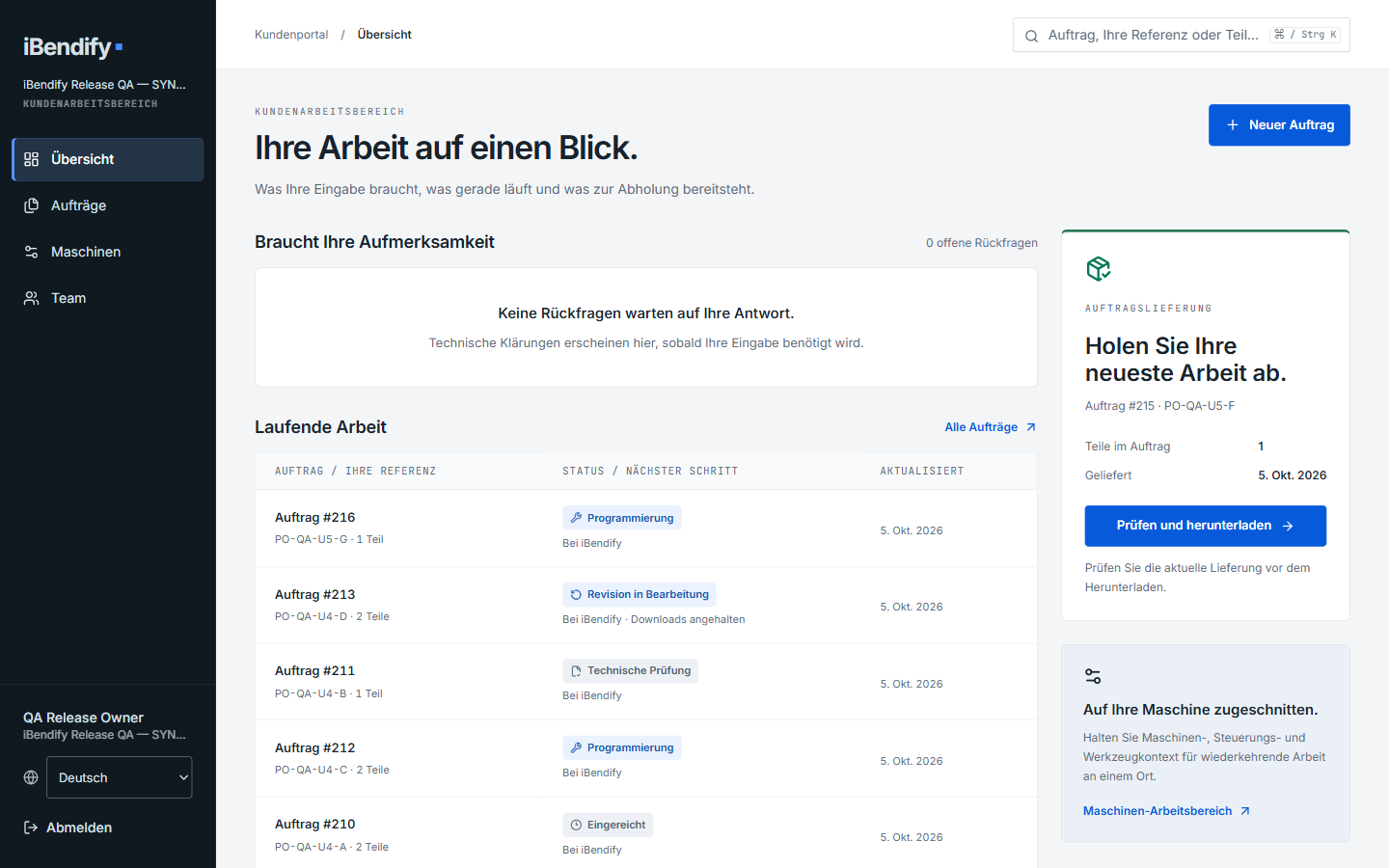1389x868 pixels.
Task: Open the Alle Aufträge link
Action: click(991, 427)
